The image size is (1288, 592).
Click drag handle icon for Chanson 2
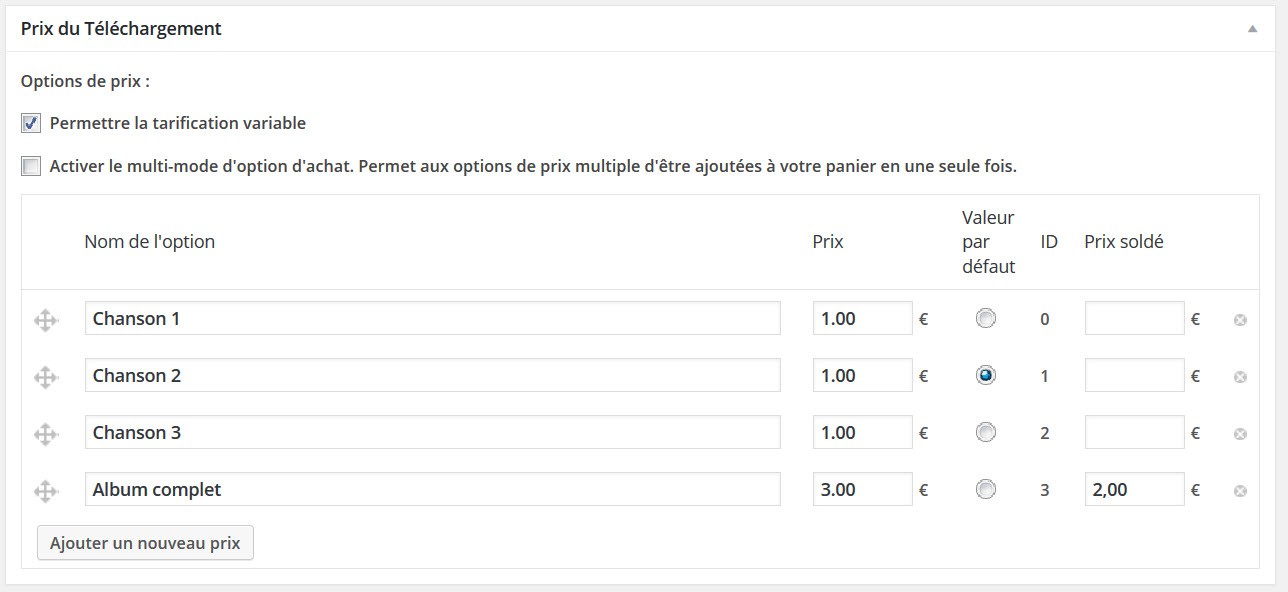tap(44, 377)
